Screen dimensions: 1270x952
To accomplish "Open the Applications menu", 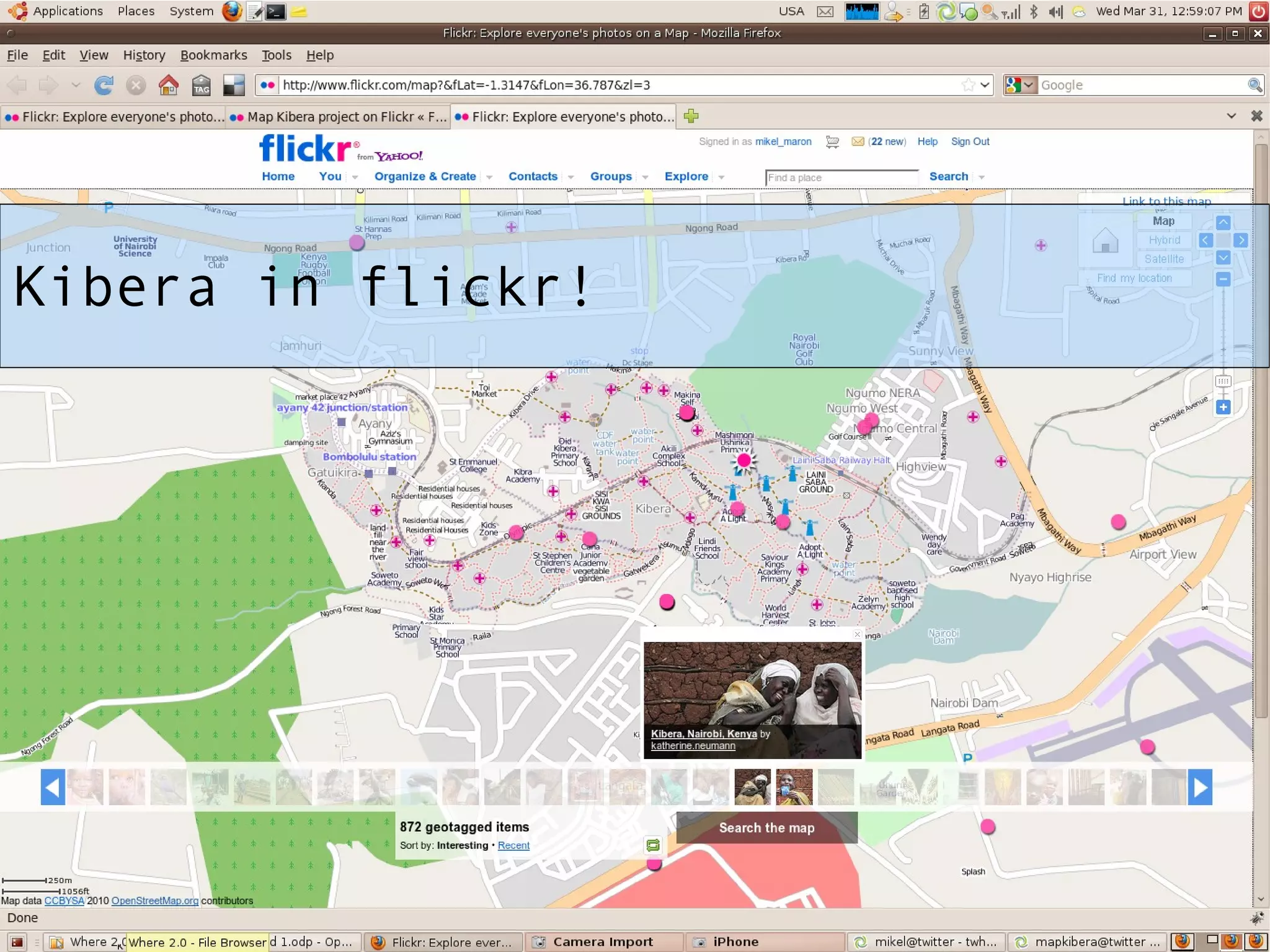I will pyautogui.click(x=68, y=11).
